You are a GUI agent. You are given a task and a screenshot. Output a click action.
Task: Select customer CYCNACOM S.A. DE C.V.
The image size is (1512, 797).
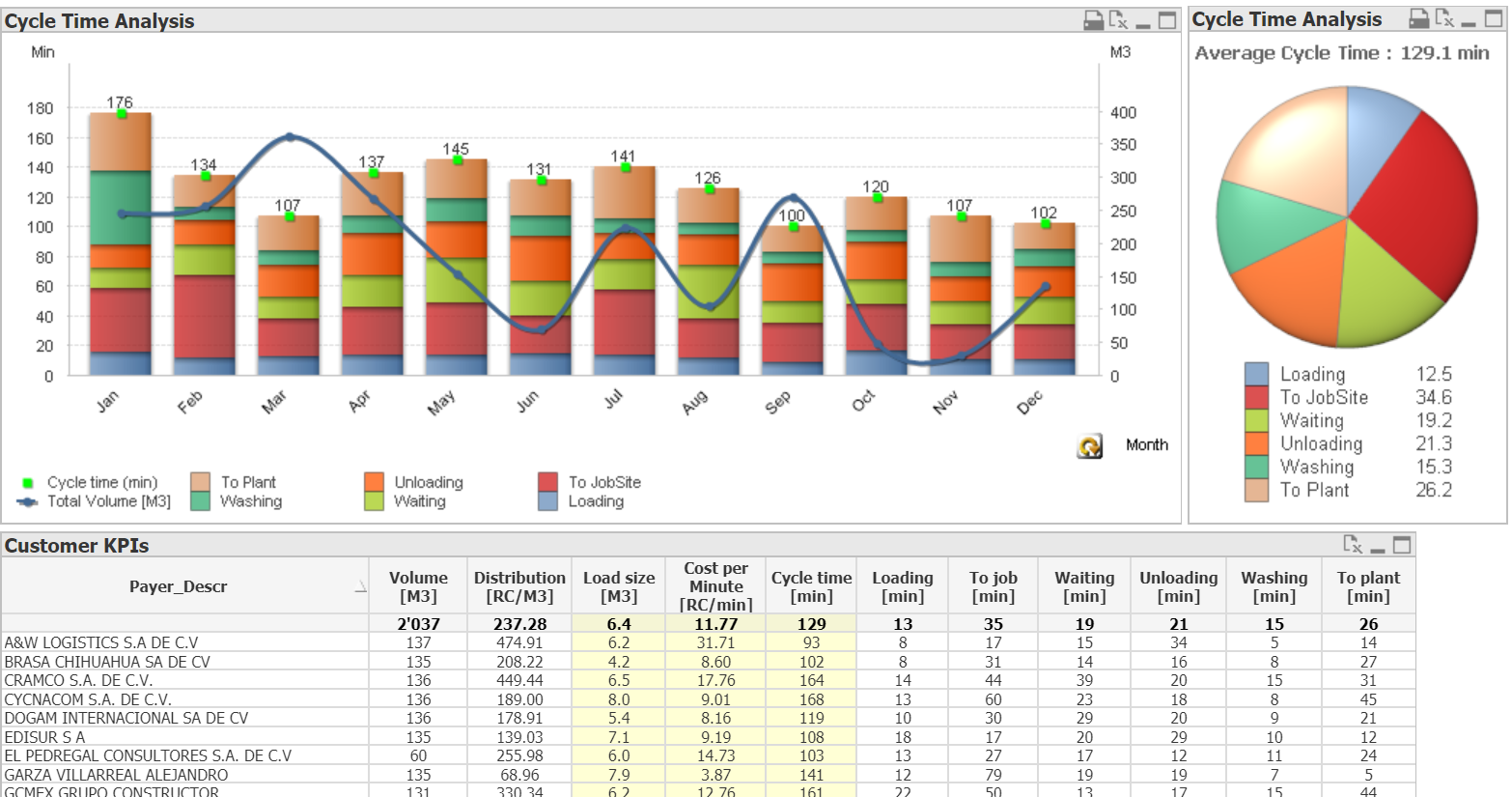click(184, 699)
